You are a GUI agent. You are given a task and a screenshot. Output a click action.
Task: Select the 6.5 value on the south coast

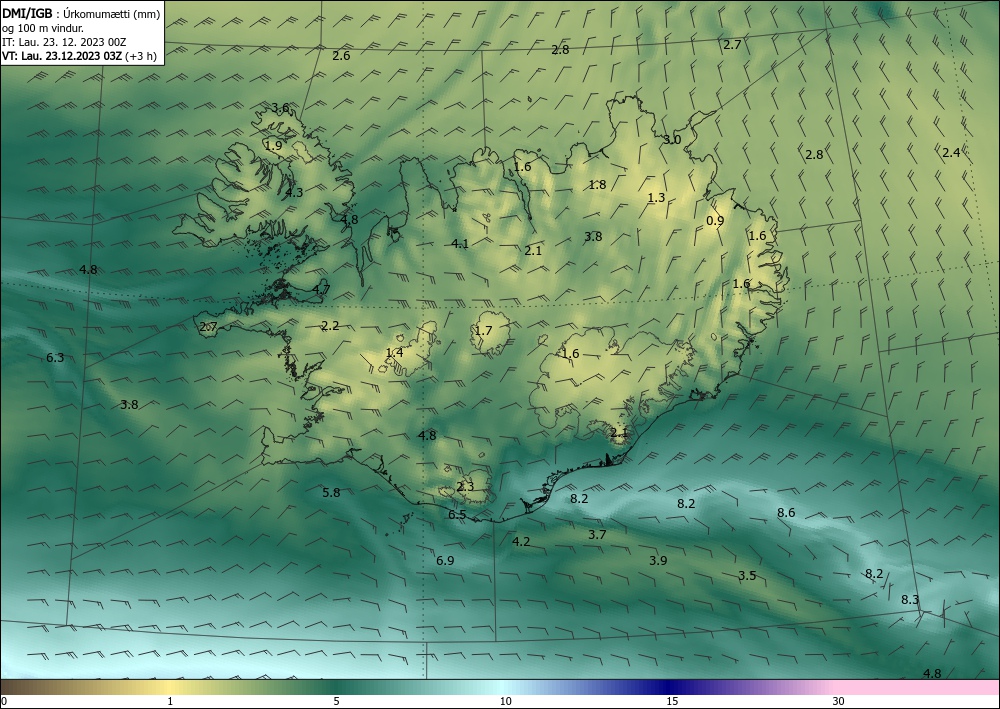coord(457,515)
